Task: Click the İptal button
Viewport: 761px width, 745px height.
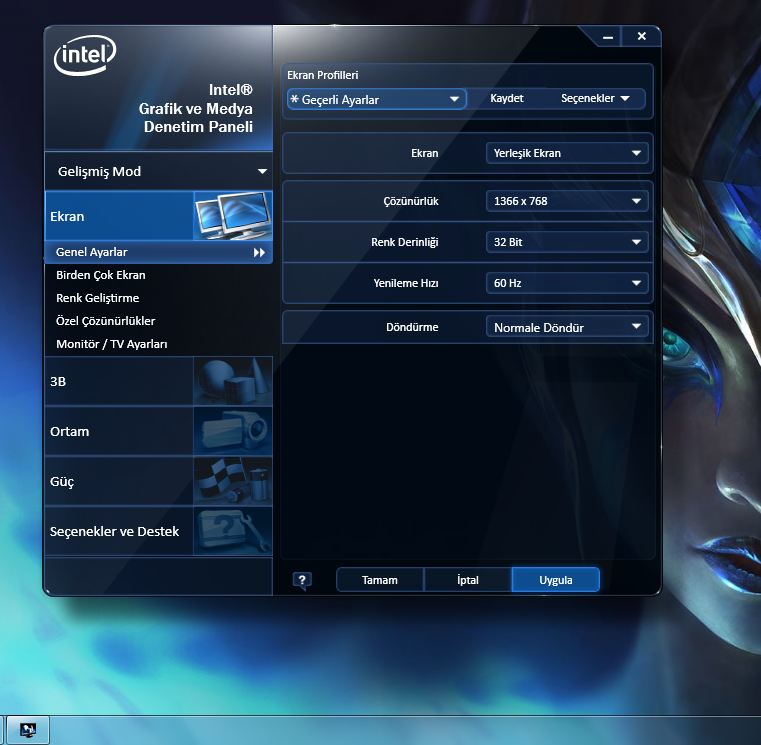Action: click(x=468, y=580)
